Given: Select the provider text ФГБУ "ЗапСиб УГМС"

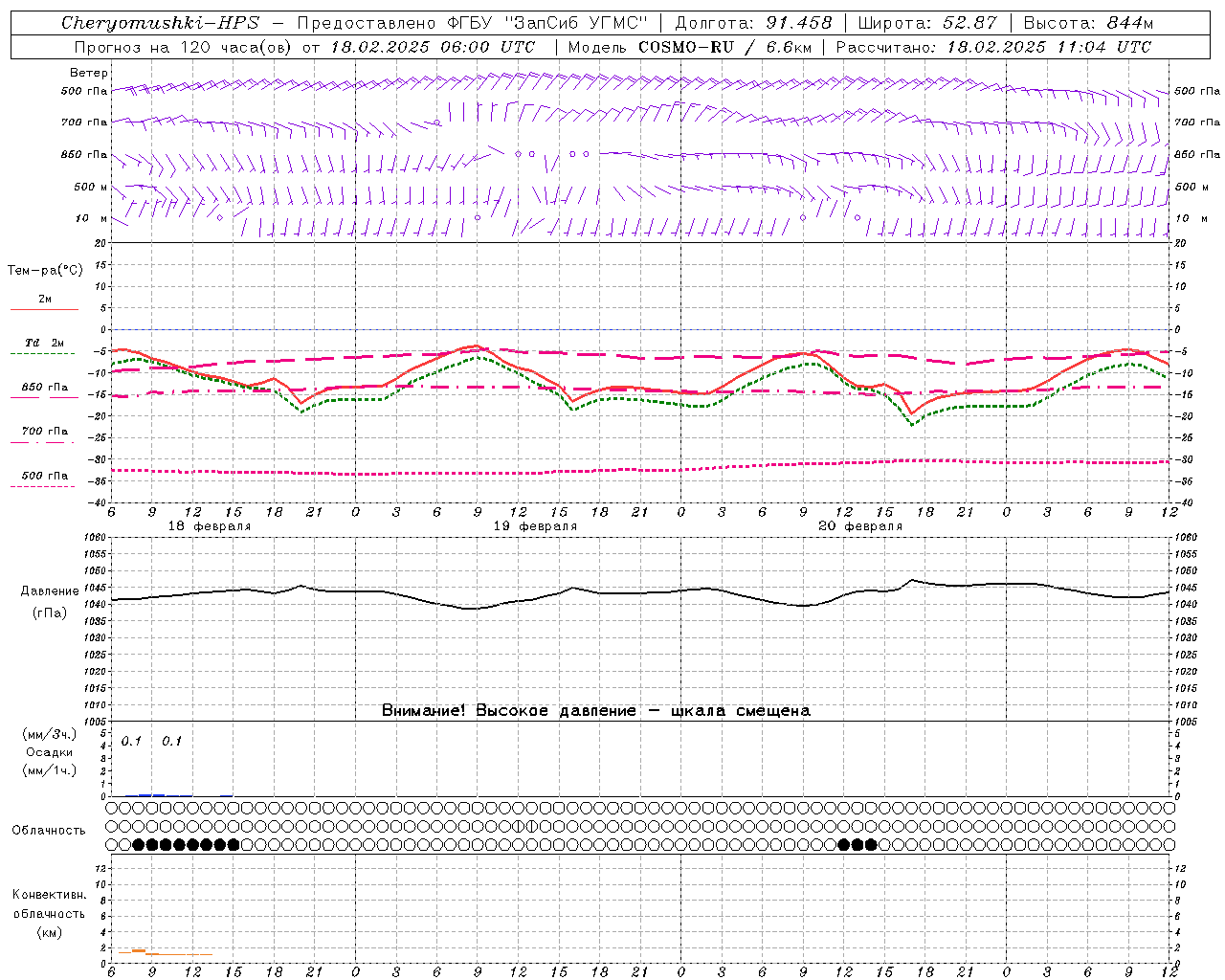Looking at the screenshot, I should click(x=547, y=23).
